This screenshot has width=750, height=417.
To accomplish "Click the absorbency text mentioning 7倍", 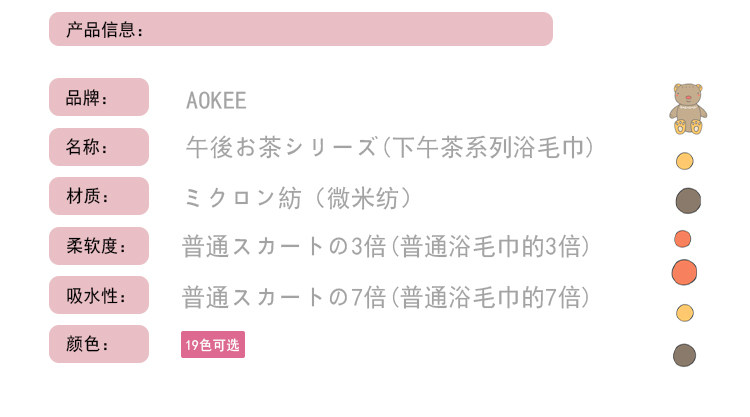I will pos(386,297).
